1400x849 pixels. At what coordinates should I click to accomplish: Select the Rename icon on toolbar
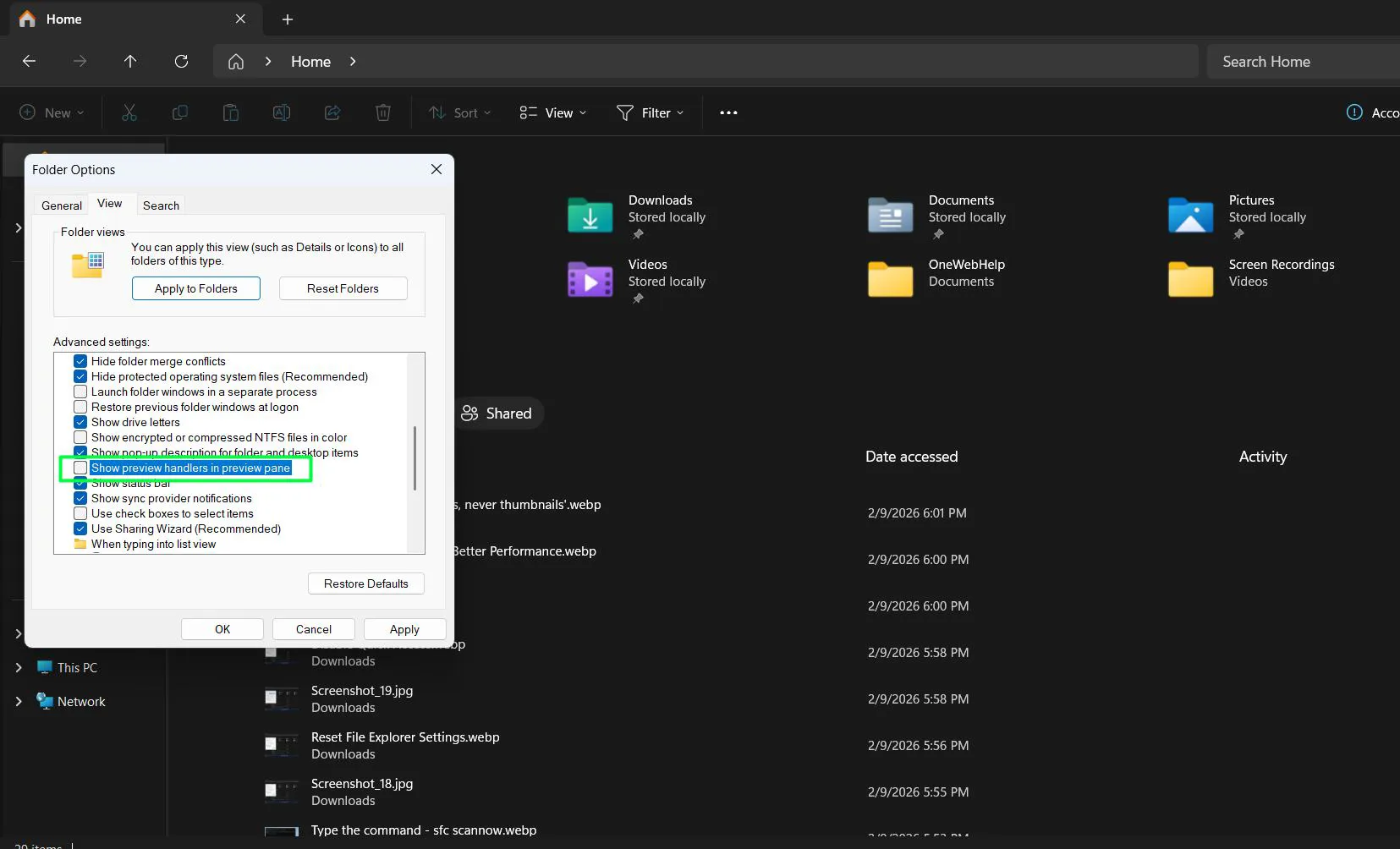(x=281, y=112)
